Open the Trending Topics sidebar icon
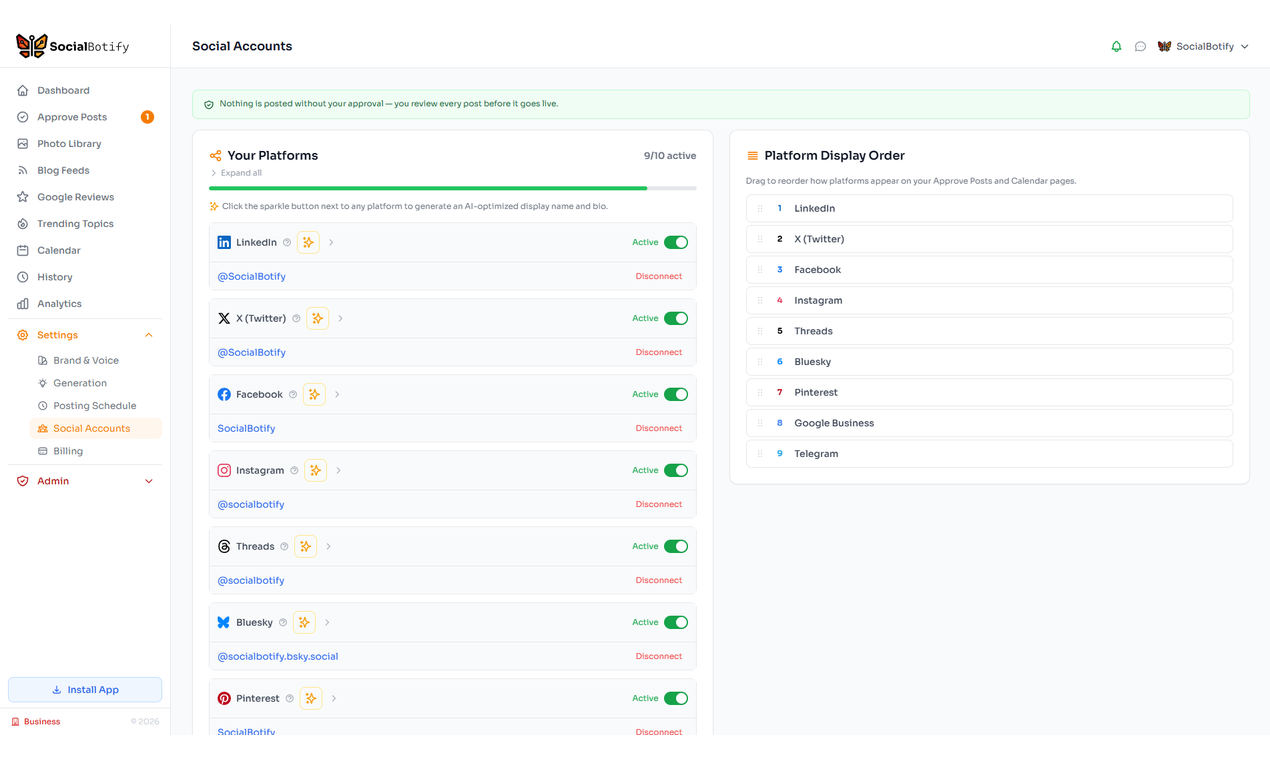This screenshot has height=760, width=1270. 22,223
